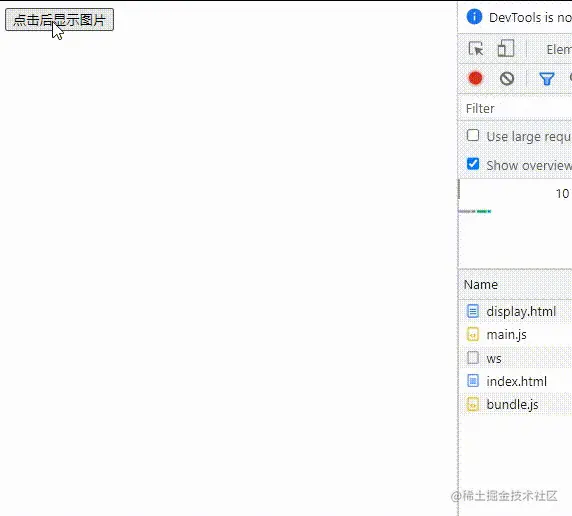Click the bundle.js script file icon
572x516 pixels.
pos(473,404)
